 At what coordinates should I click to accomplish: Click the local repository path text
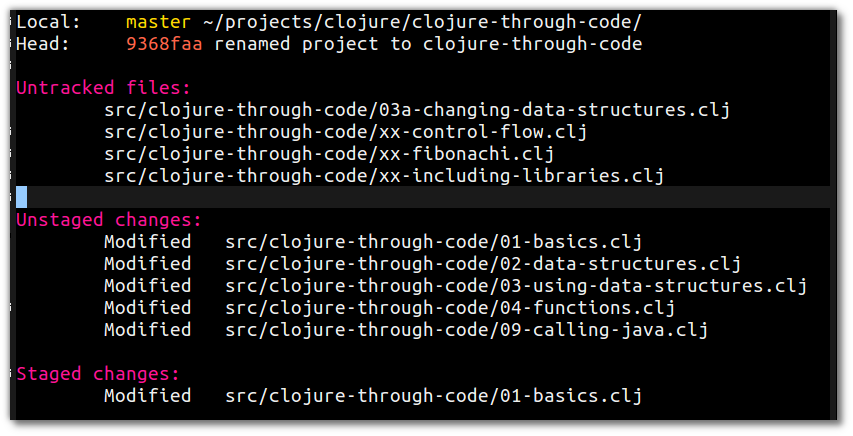(422, 22)
